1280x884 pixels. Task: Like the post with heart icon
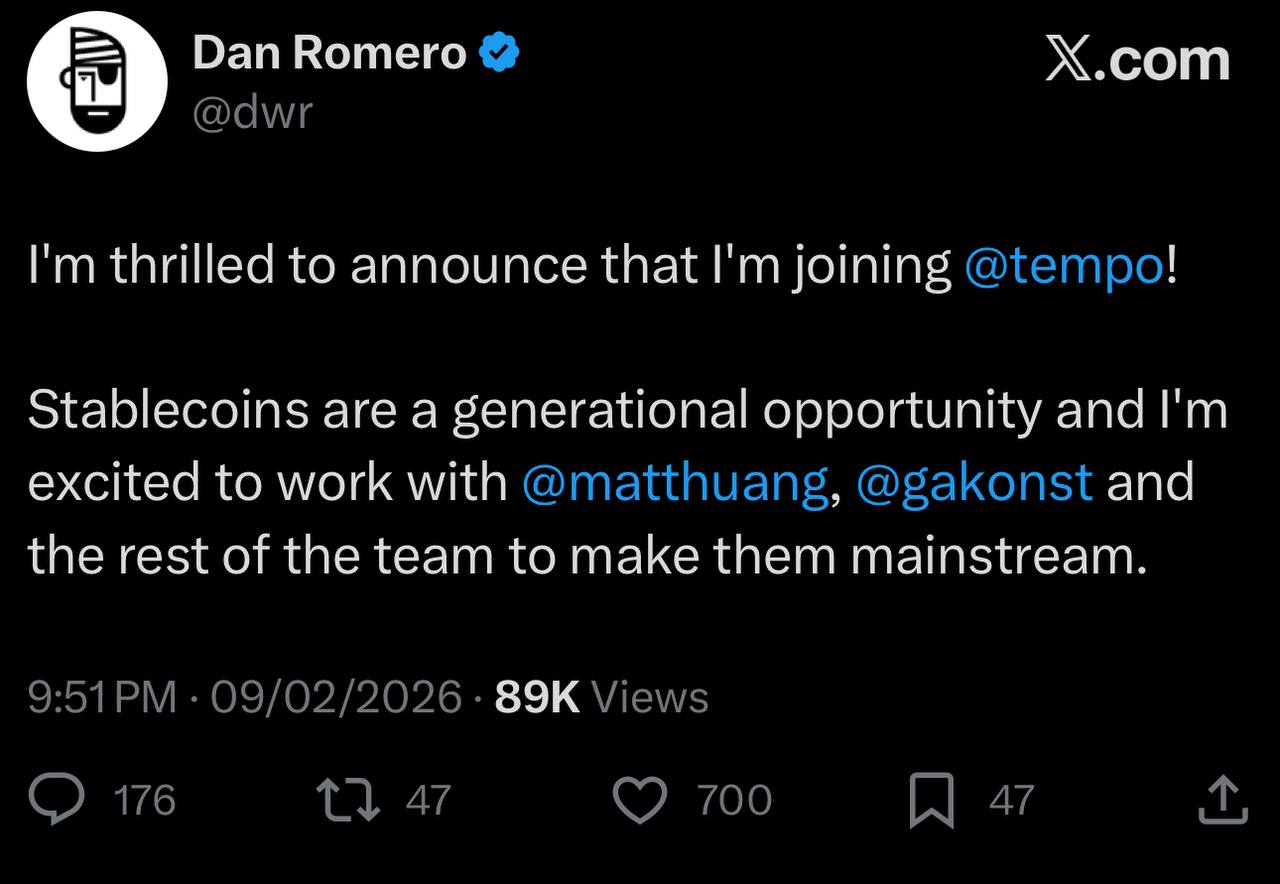point(639,801)
